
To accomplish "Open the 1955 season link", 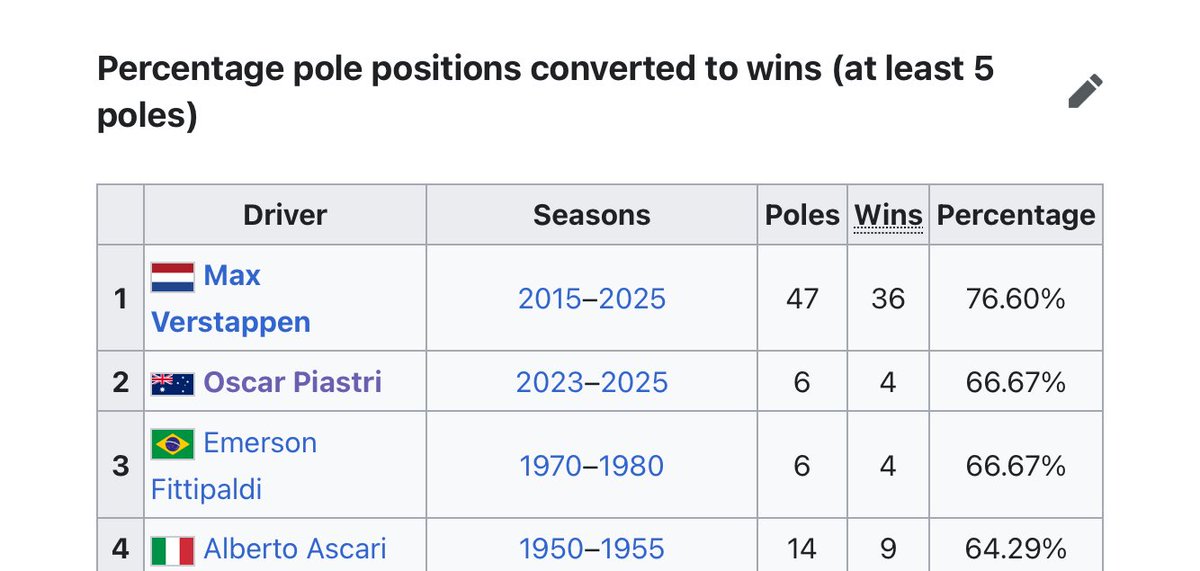I will (x=631, y=549).
